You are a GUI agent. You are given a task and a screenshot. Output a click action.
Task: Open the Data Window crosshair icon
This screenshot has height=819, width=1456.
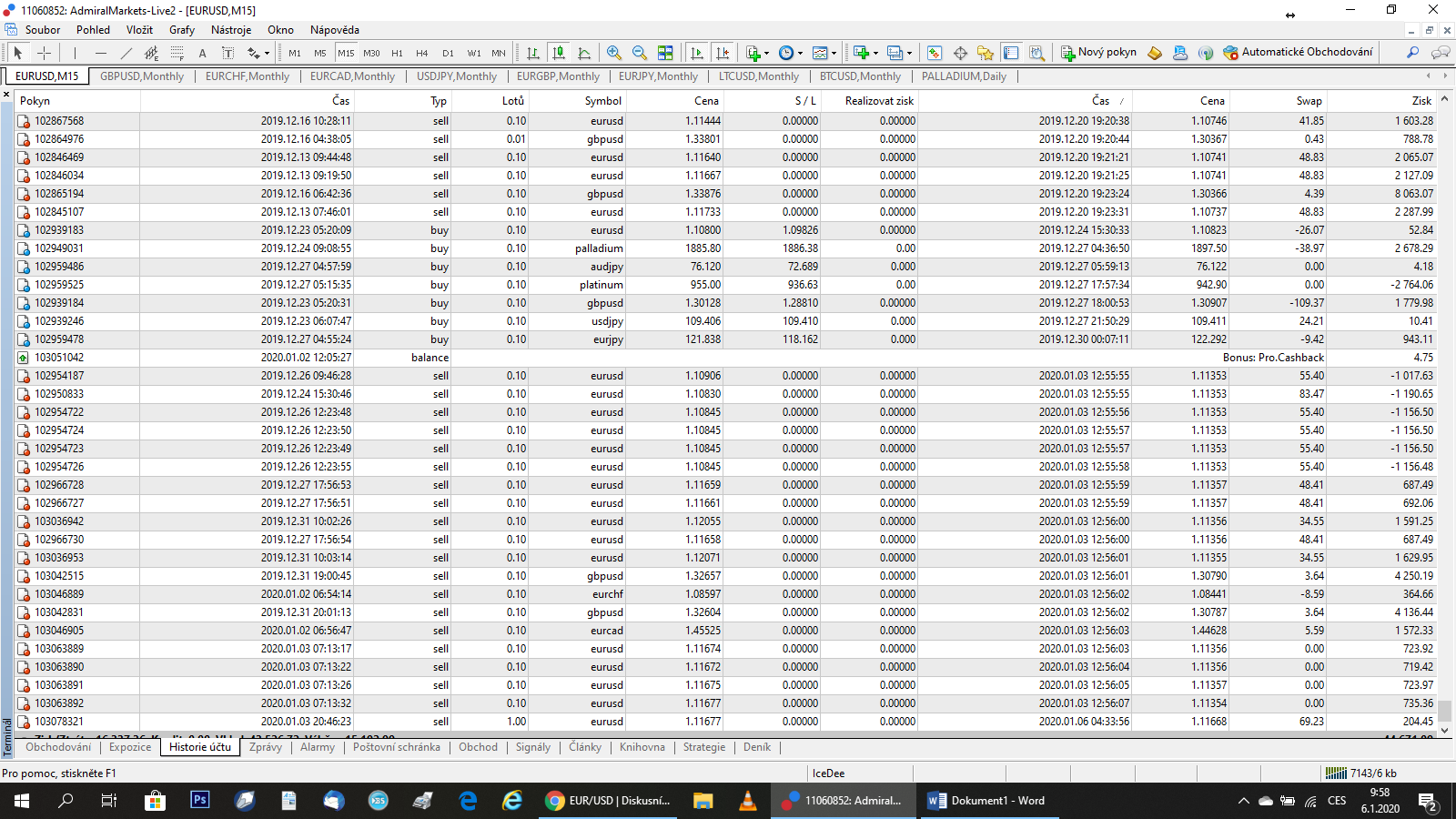960,53
